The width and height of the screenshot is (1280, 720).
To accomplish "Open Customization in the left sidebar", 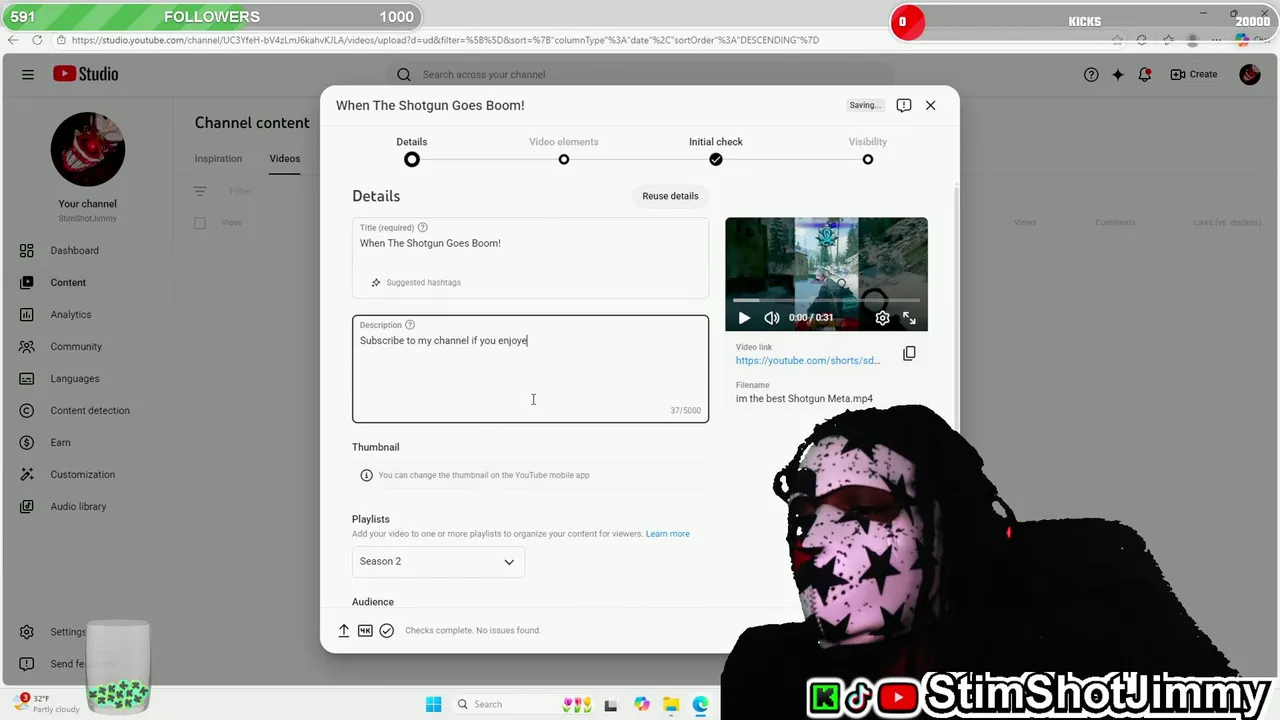I will (82, 474).
